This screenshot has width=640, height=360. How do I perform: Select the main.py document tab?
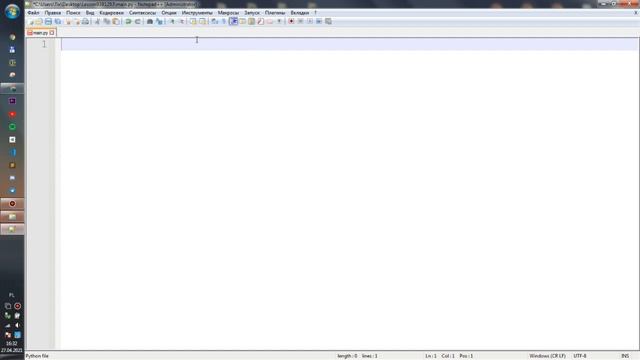40,33
